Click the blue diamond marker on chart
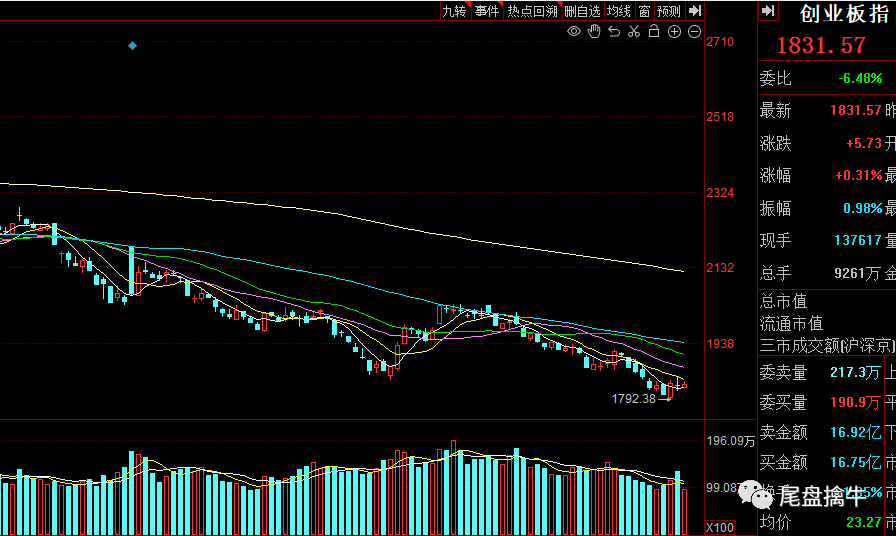This screenshot has height=536, width=896. tap(132, 45)
